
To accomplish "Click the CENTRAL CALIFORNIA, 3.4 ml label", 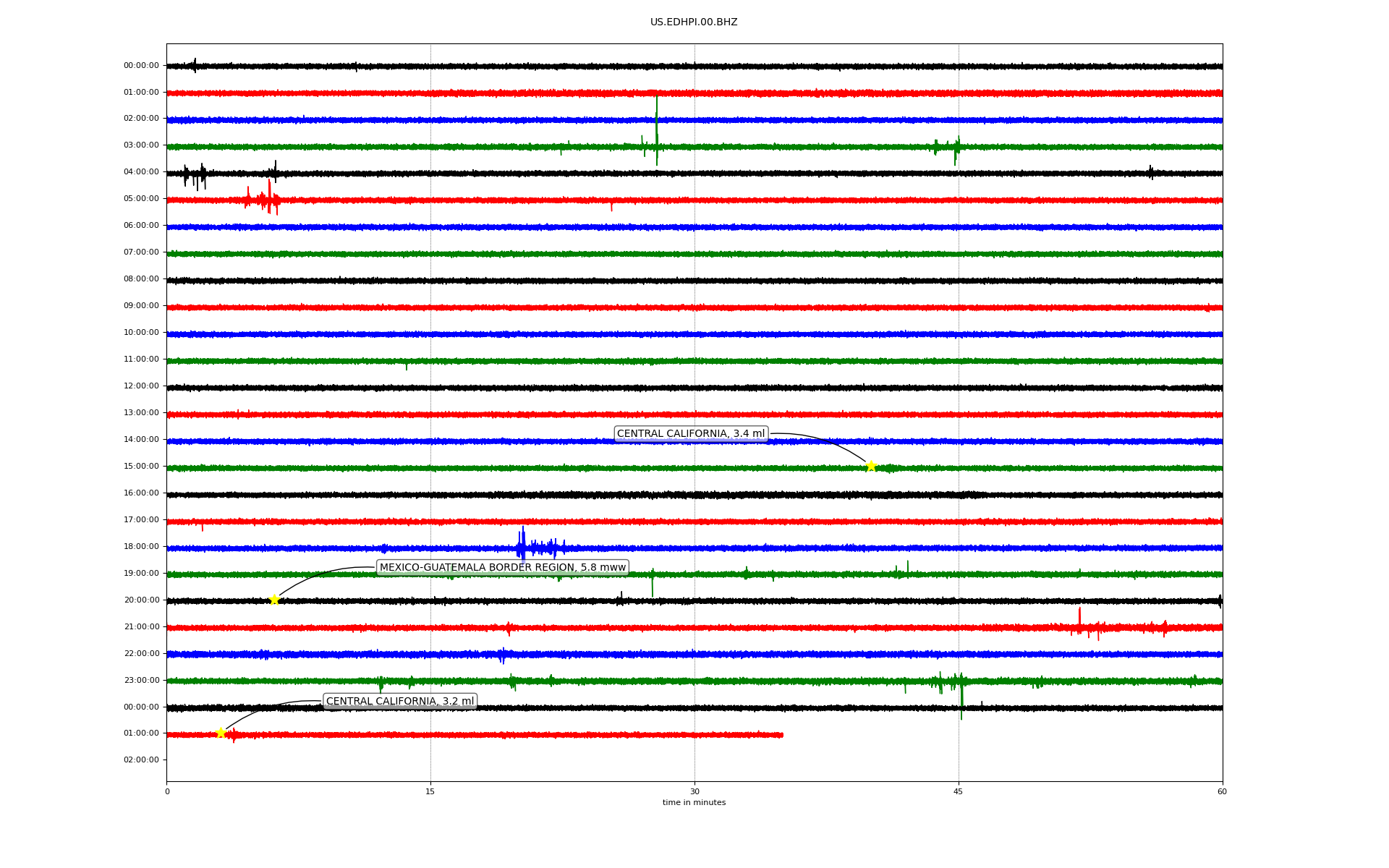I will (x=690, y=434).
